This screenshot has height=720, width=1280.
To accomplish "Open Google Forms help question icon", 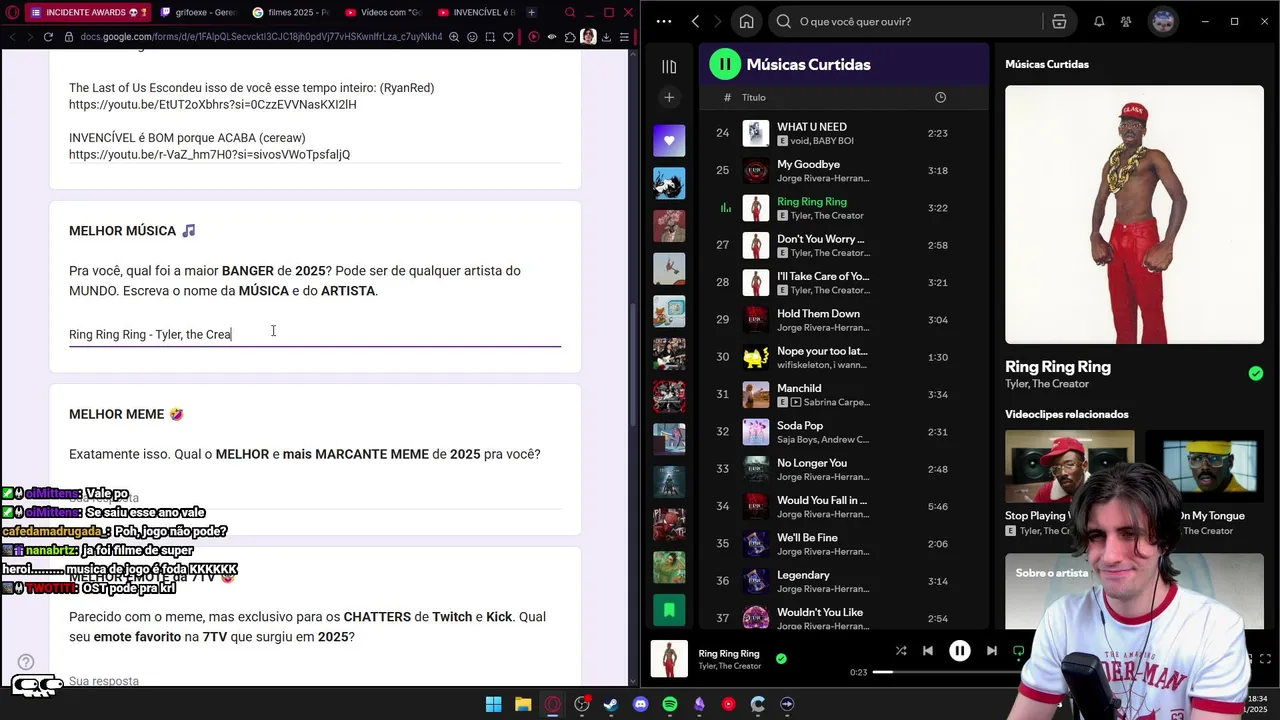I will (x=26, y=662).
